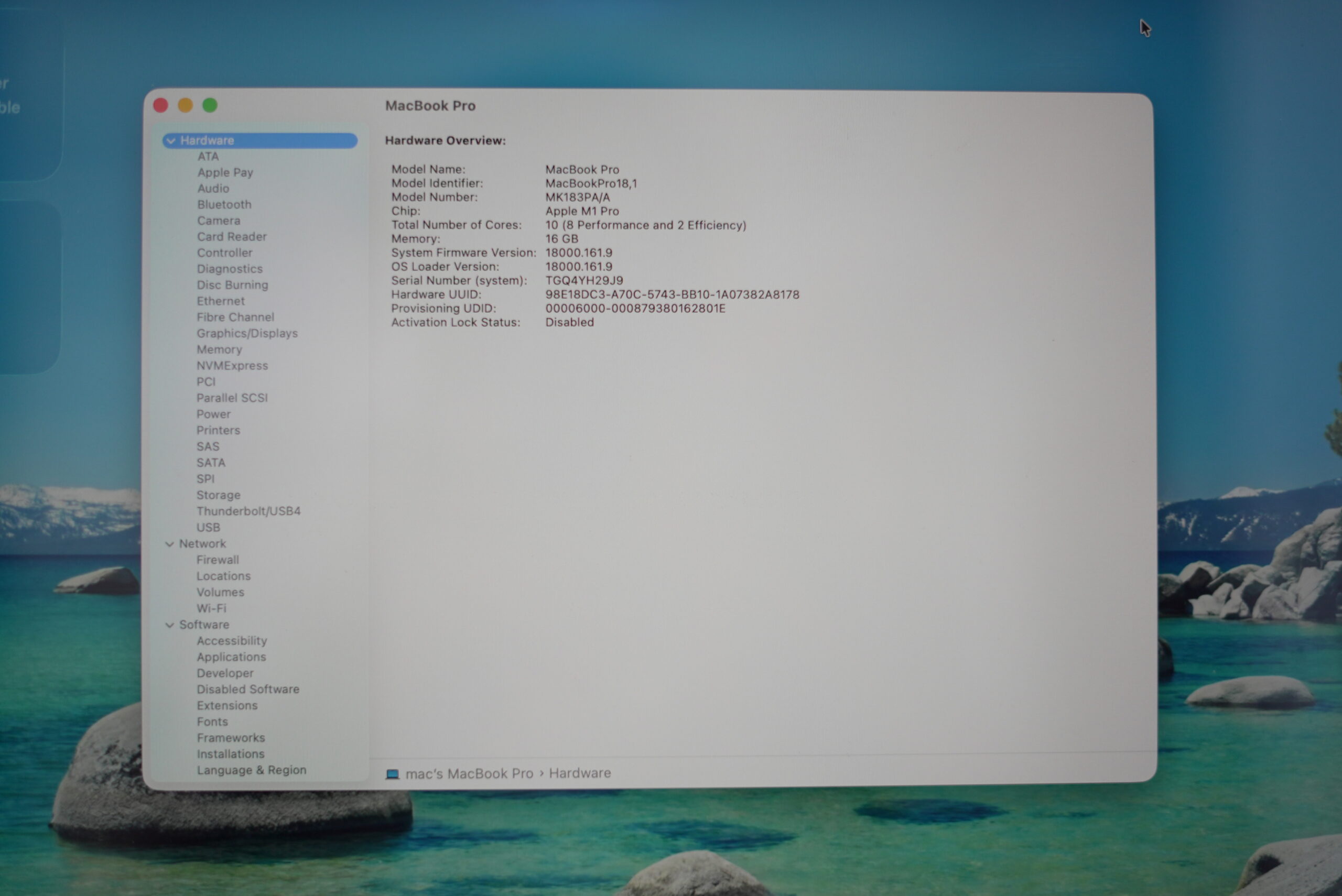Open Firewall under Network
This screenshot has width=1342, height=896.
point(218,560)
